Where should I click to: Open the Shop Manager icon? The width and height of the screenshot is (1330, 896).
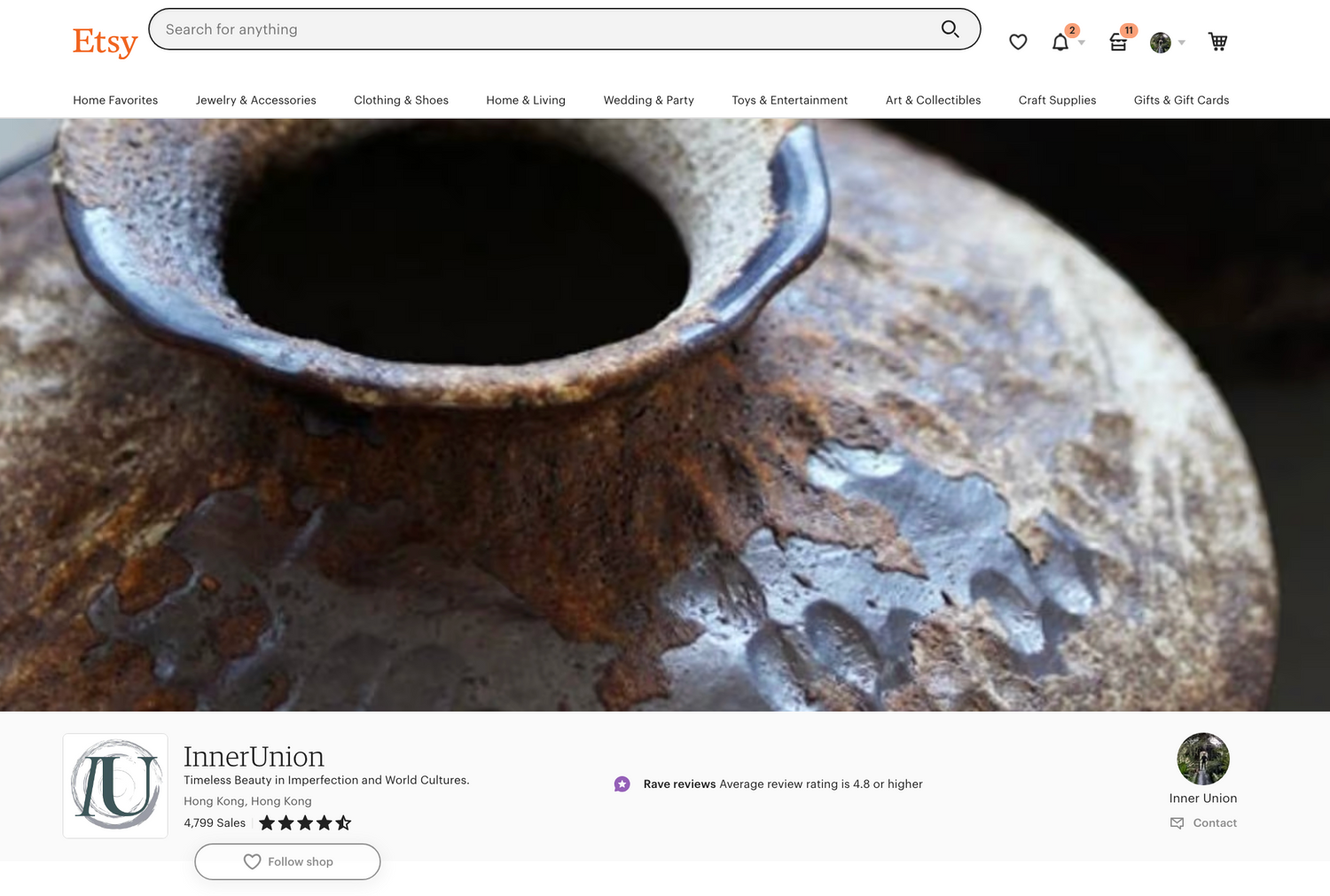[x=1118, y=42]
